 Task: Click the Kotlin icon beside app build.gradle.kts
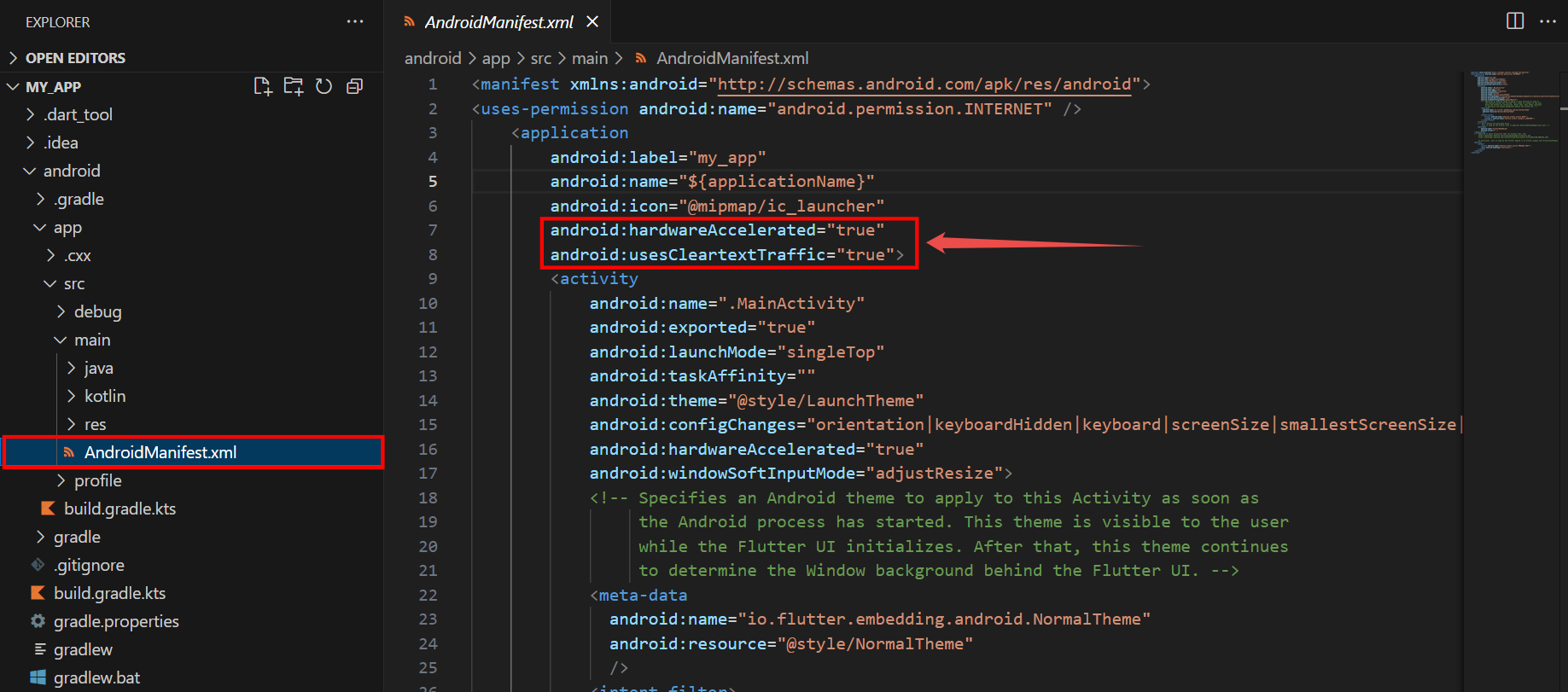click(49, 509)
